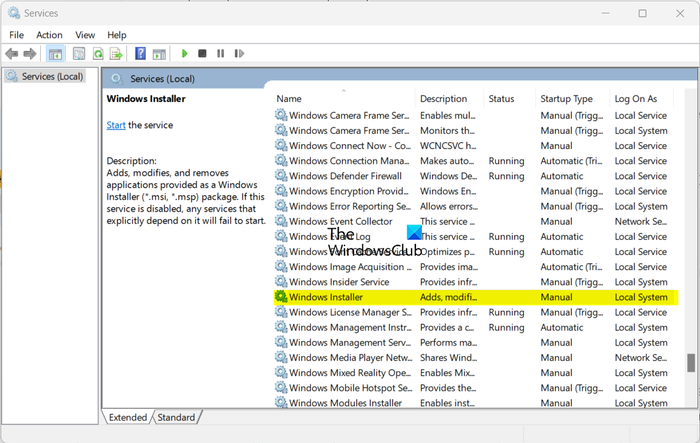Open the blue Help toolbar icon
Image resolution: width=700 pixels, height=443 pixels.
(141, 53)
